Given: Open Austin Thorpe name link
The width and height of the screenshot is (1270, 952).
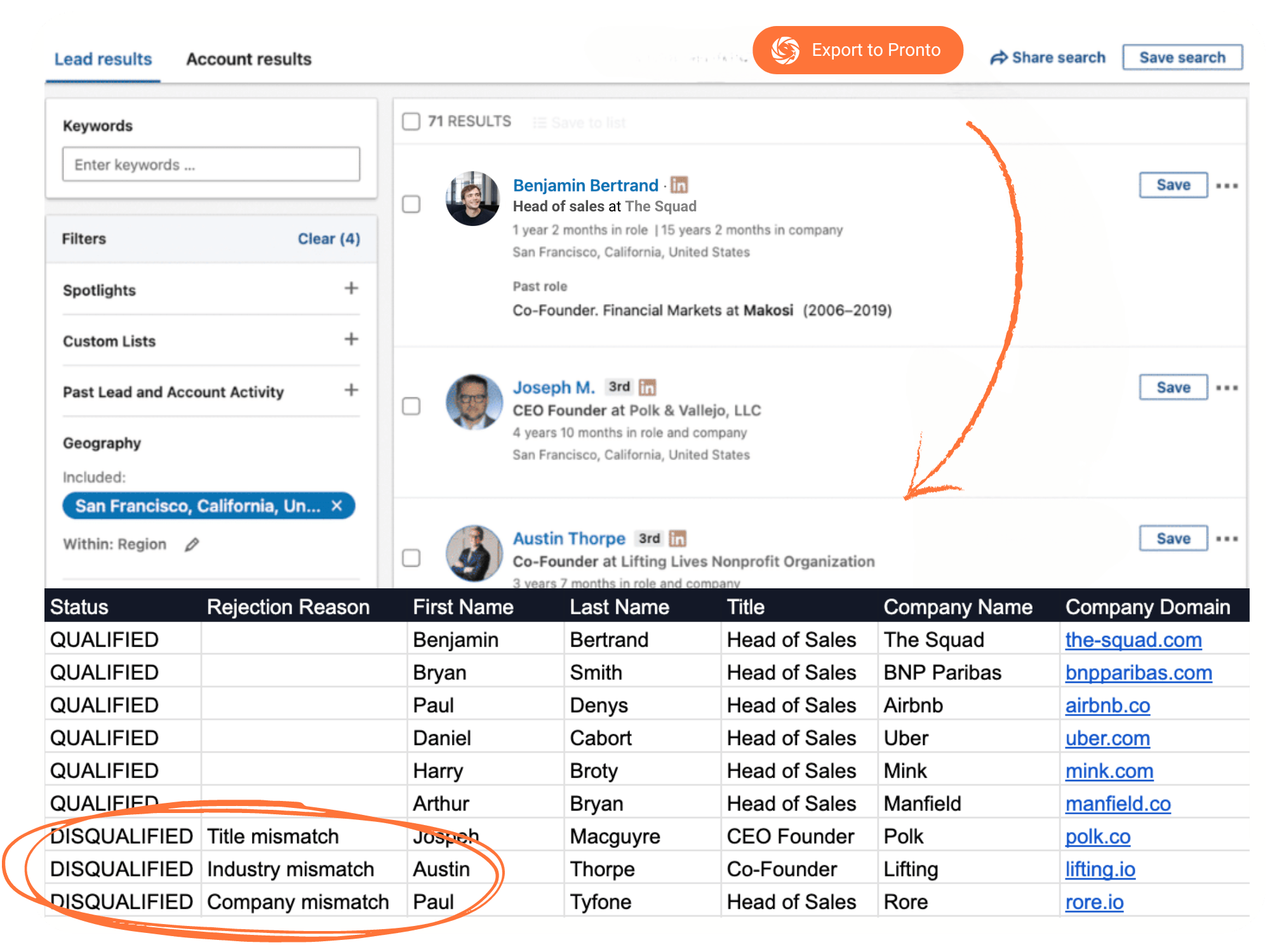Looking at the screenshot, I should point(569,538).
